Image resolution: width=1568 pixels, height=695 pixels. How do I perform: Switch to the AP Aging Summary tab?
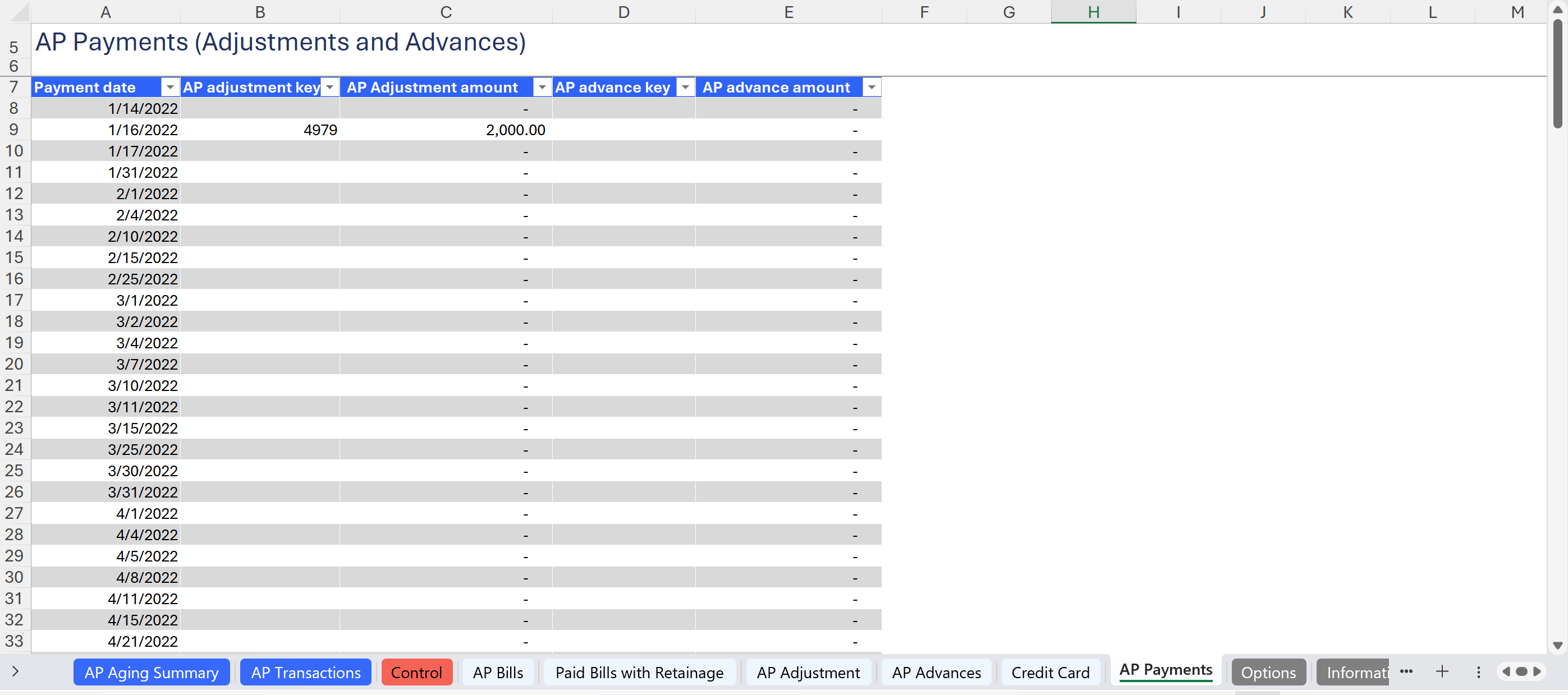[152, 673]
